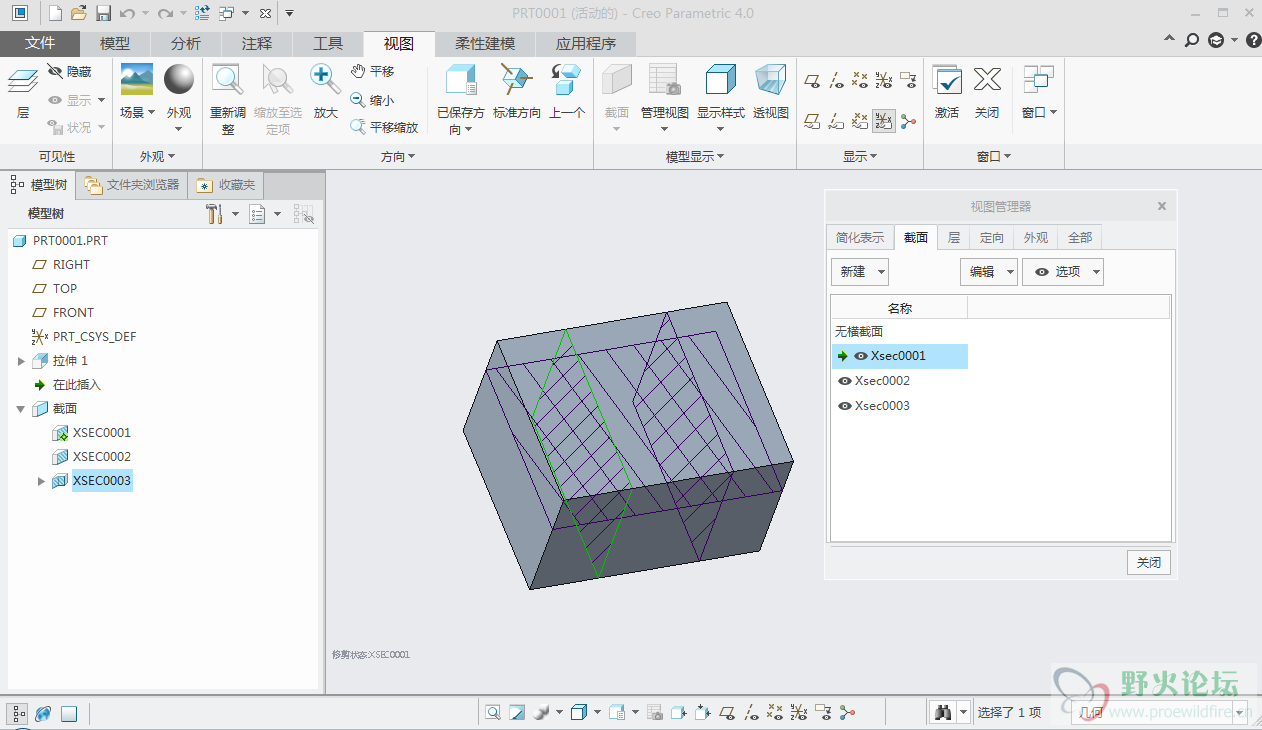The width and height of the screenshot is (1262, 730).
Task: Save the model with the floppy icon
Action: pos(103,13)
